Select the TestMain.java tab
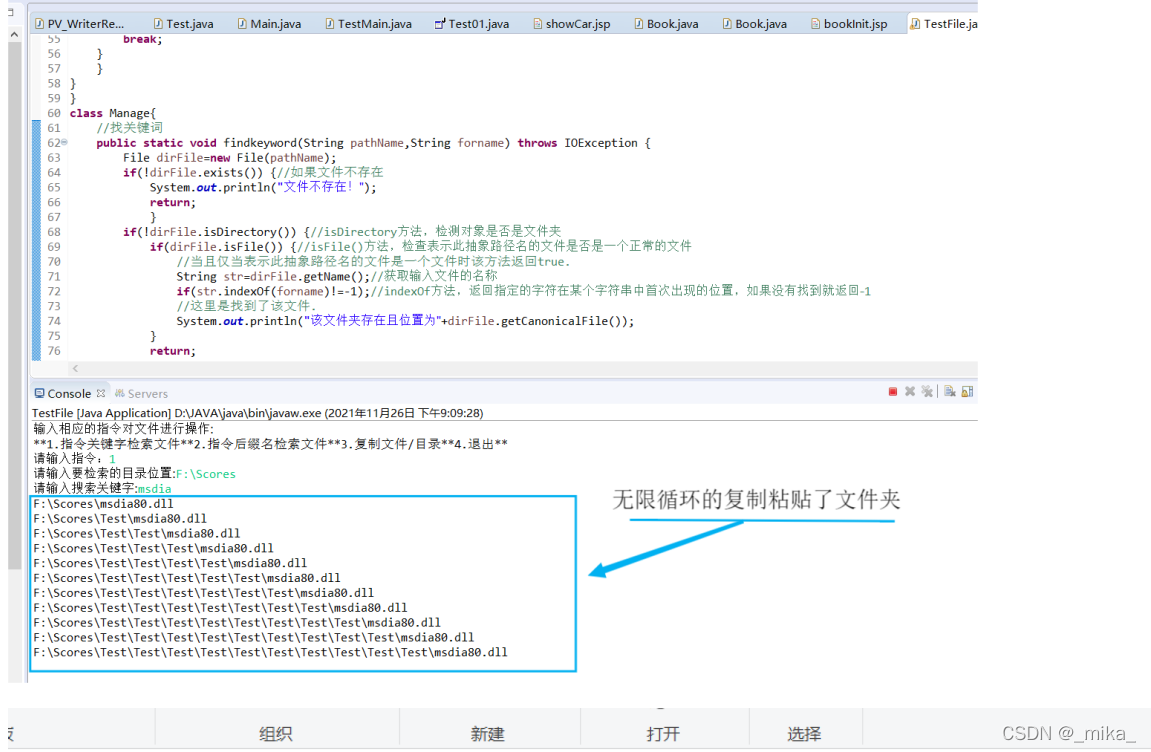 pyautogui.click(x=368, y=24)
